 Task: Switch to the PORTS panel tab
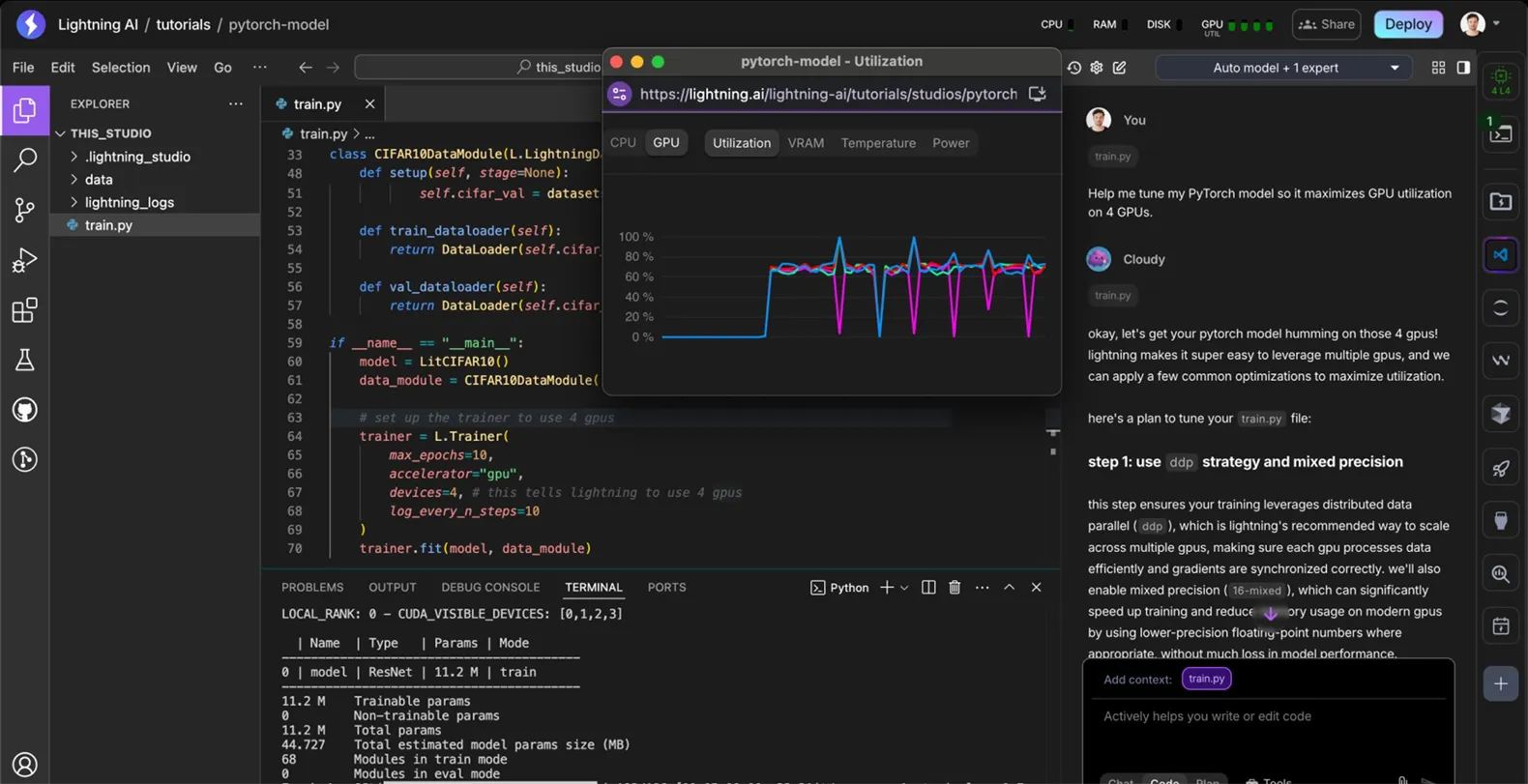click(x=666, y=588)
